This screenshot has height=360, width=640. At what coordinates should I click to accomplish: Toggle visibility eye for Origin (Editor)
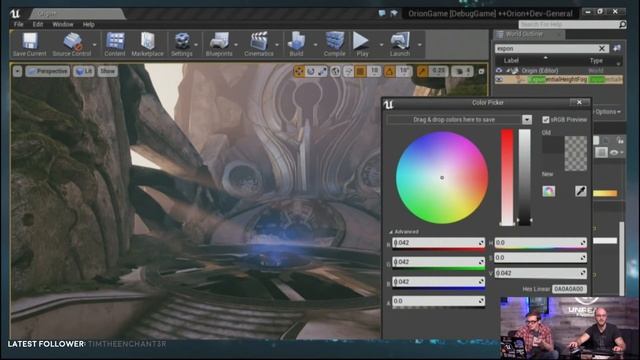tap(499, 71)
